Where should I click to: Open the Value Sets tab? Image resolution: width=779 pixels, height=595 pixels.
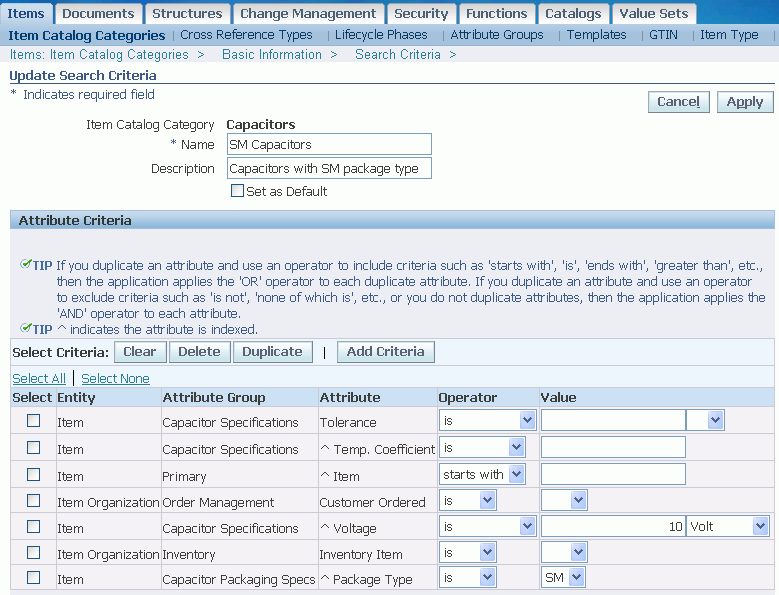(x=654, y=13)
